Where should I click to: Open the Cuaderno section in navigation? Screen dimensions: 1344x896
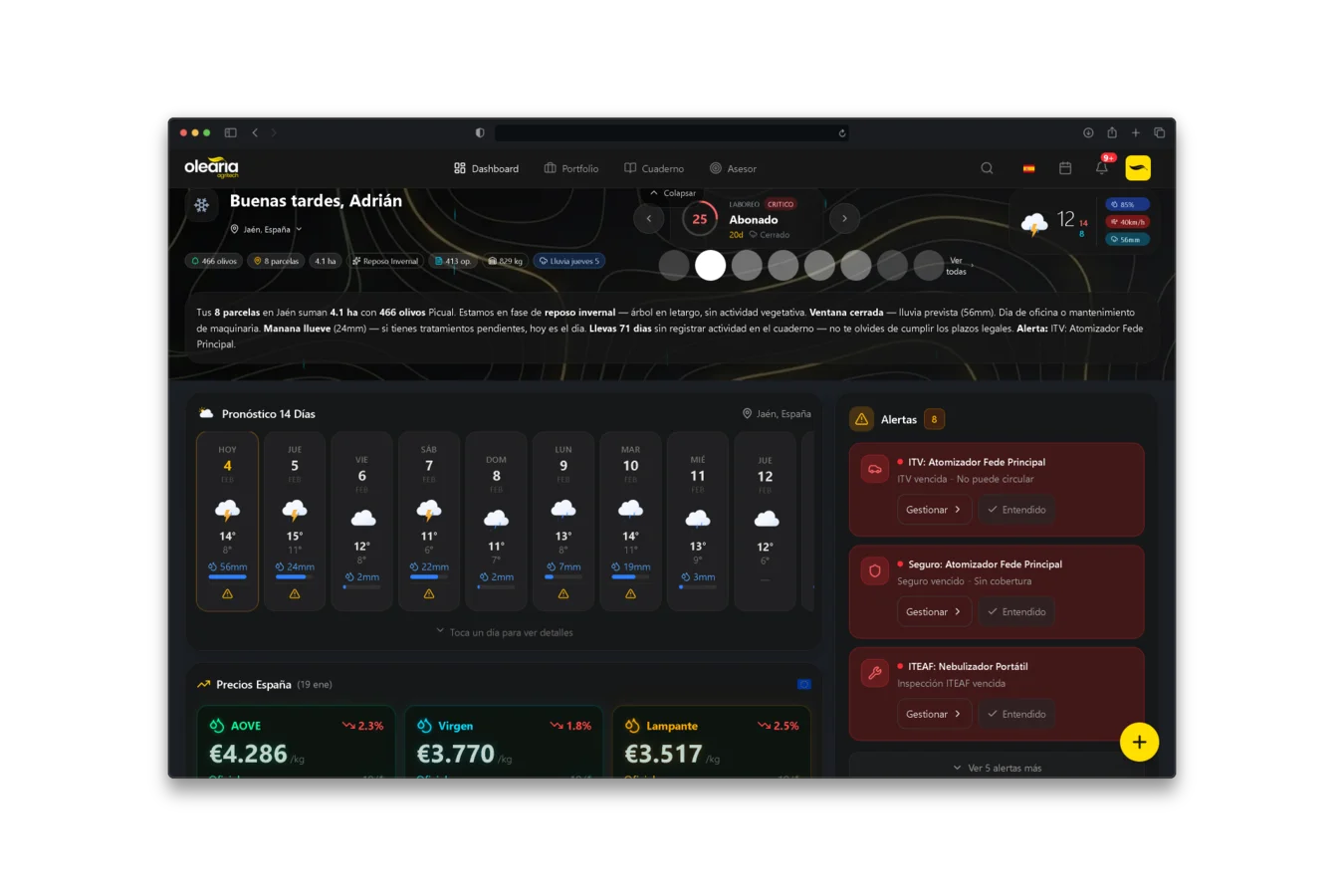click(653, 168)
